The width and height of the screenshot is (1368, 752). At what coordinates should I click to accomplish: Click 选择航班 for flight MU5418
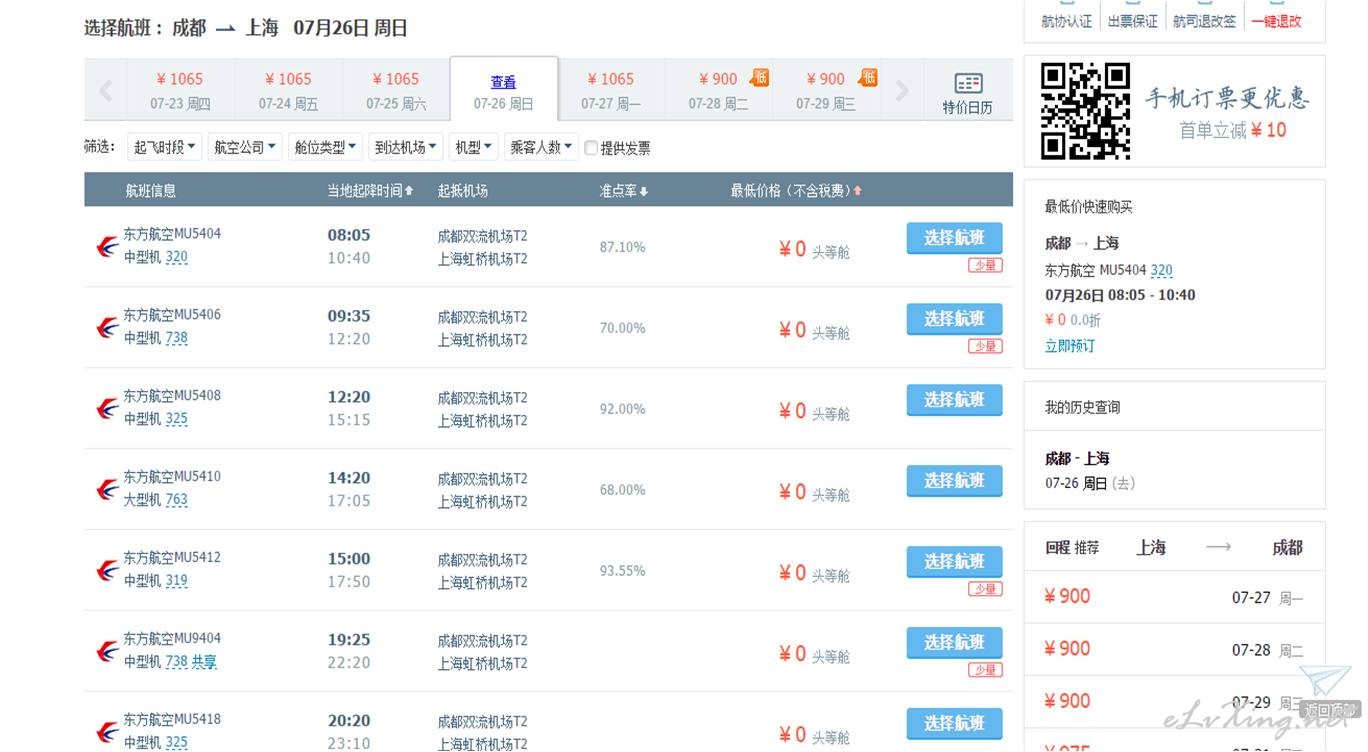[954, 724]
